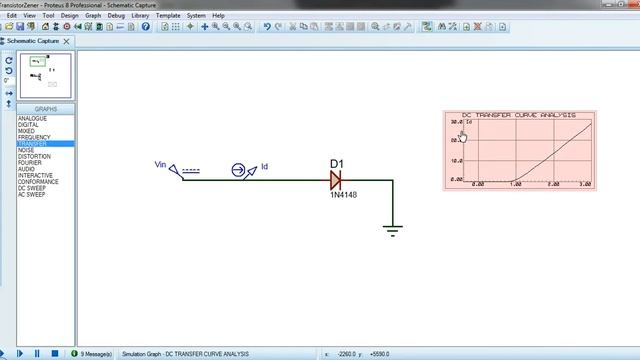Click the green Origin marker icon

tap(190, 27)
